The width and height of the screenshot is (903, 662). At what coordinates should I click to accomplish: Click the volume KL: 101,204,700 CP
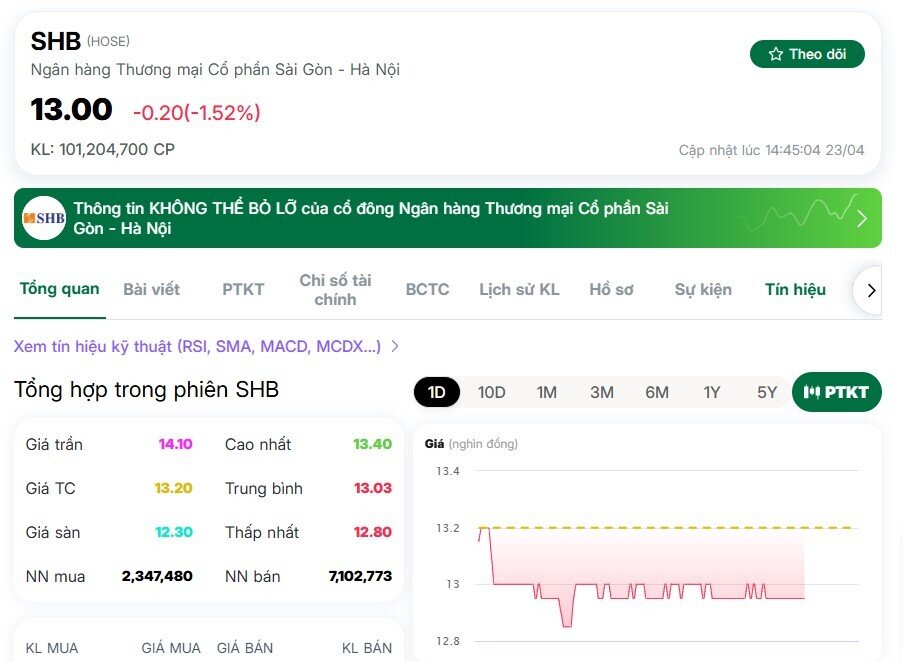point(103,149)
